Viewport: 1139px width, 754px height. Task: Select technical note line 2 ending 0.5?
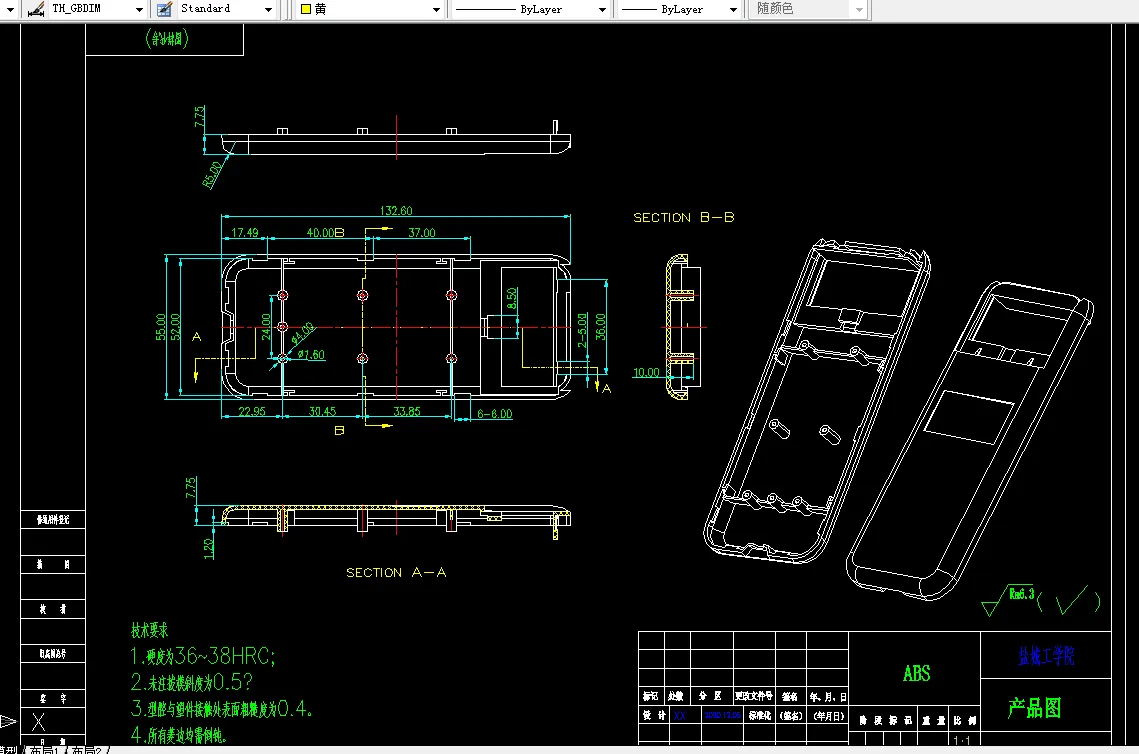click(x=192, y=682)
